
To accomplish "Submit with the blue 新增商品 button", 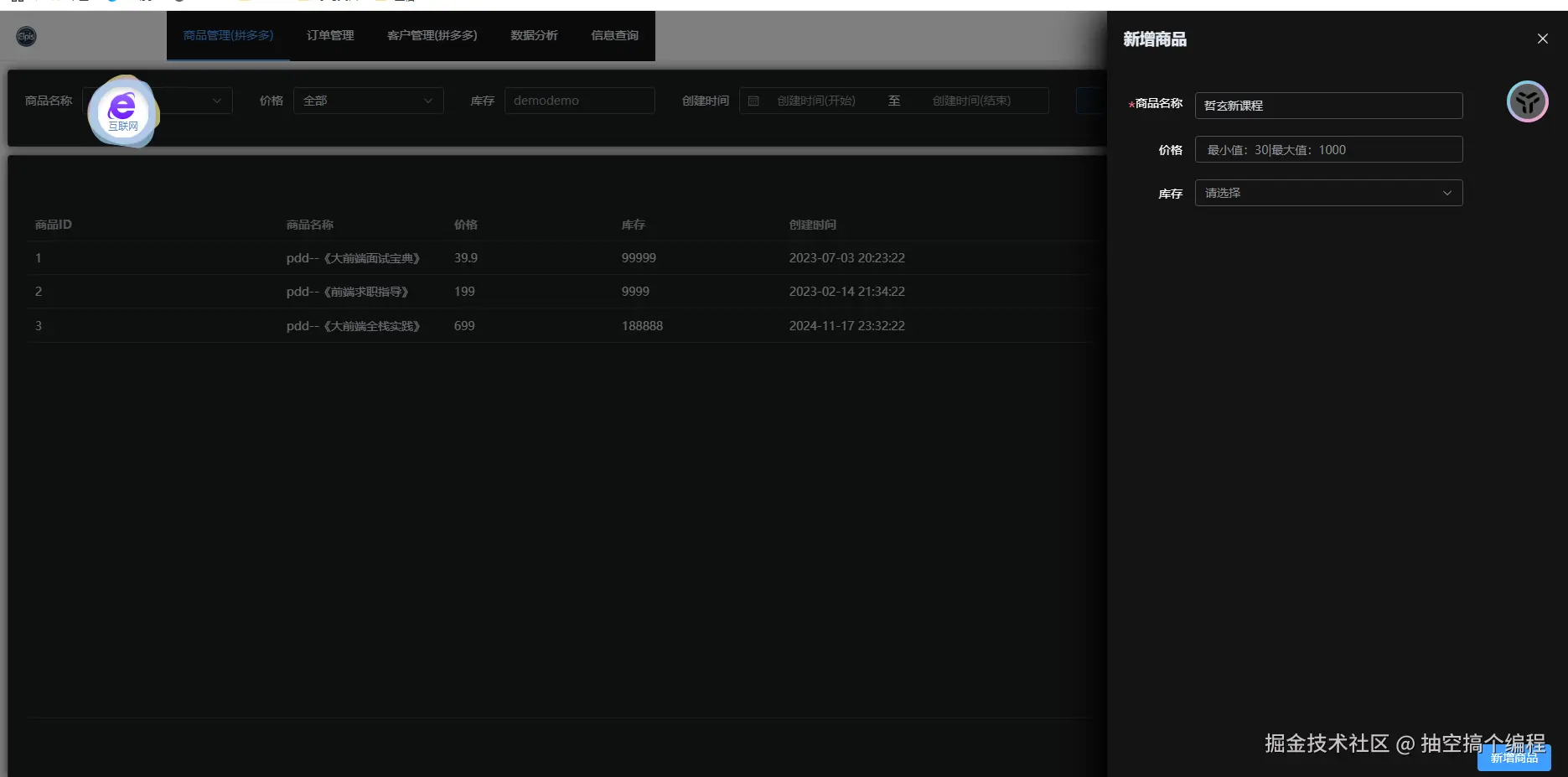I will (1514, 758).
